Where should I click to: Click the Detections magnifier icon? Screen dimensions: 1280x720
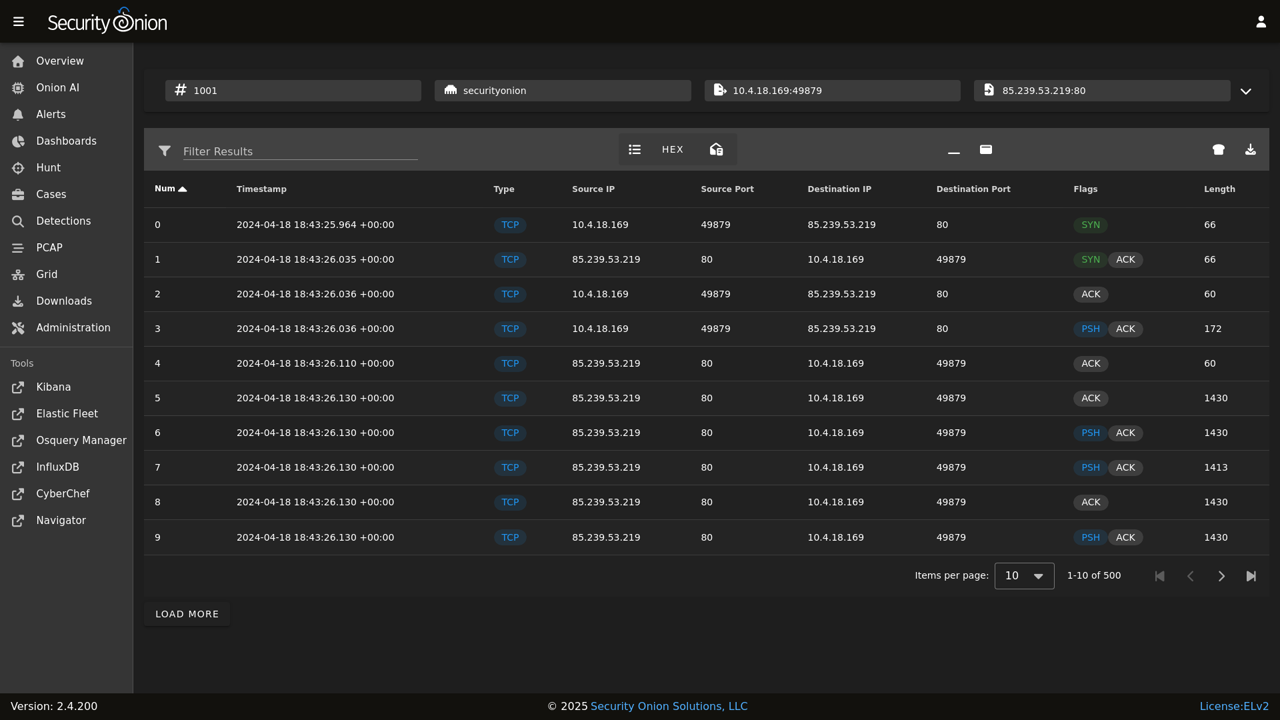coord(17,220)
